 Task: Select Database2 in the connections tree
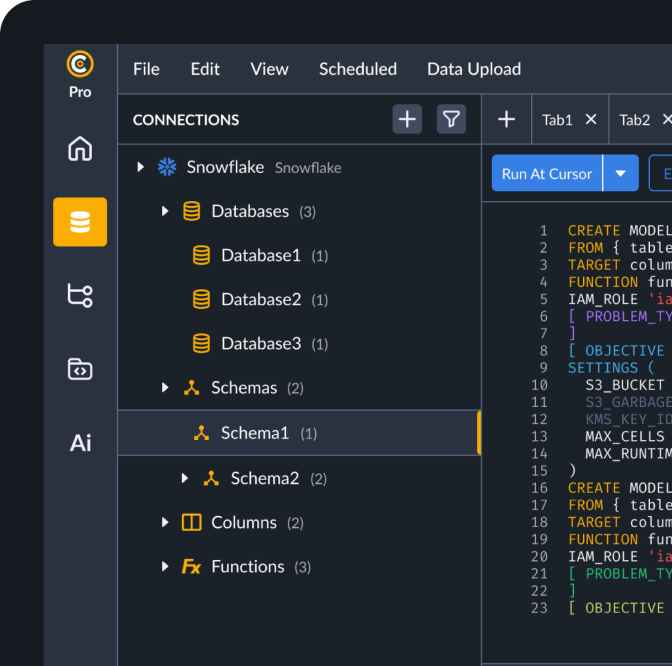[260, 299]
